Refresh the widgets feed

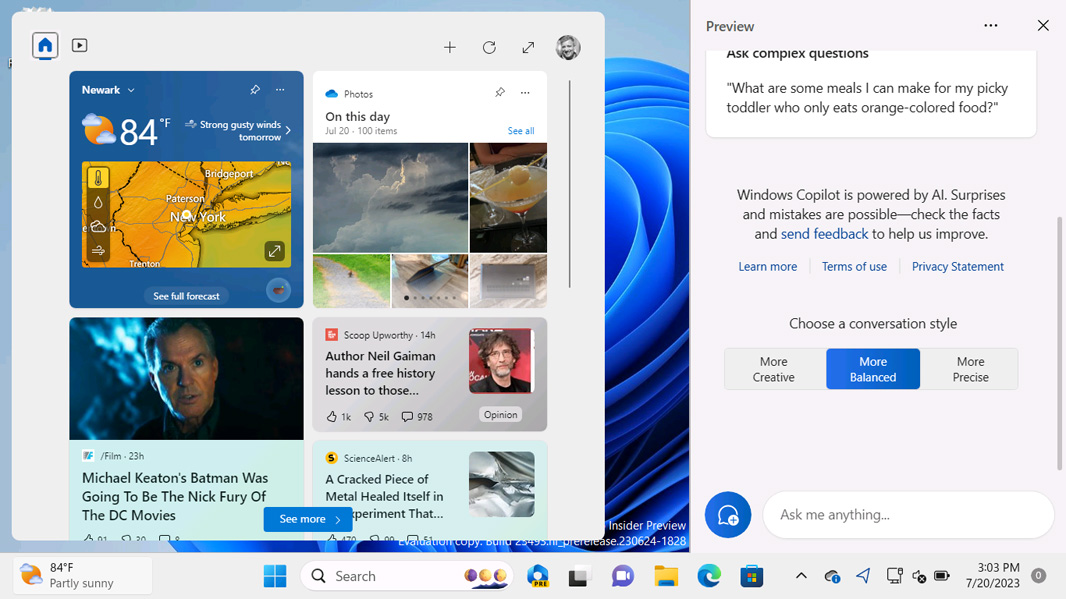point(489,47)
